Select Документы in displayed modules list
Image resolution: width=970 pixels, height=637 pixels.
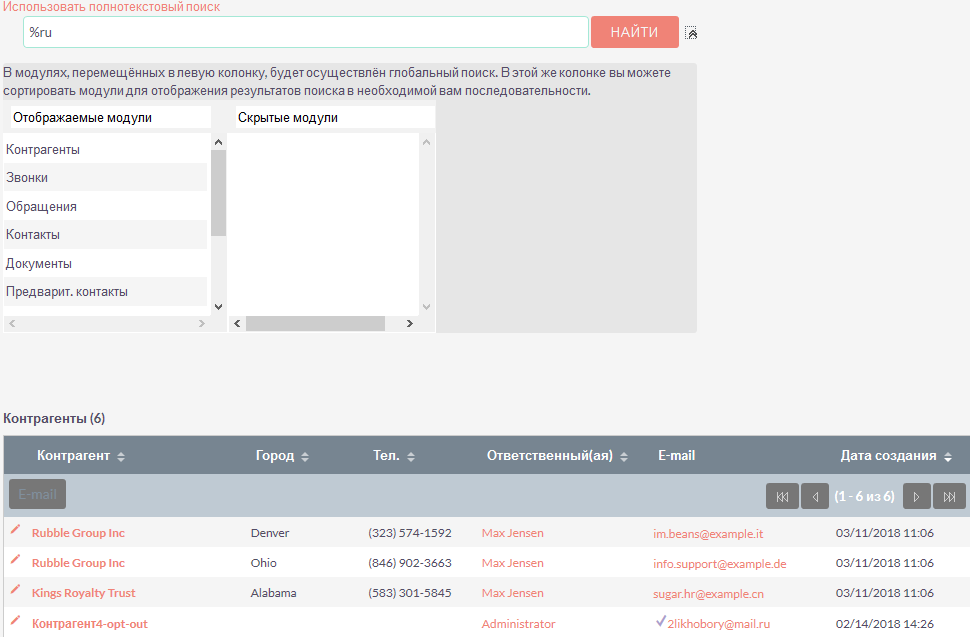[39, 264]
